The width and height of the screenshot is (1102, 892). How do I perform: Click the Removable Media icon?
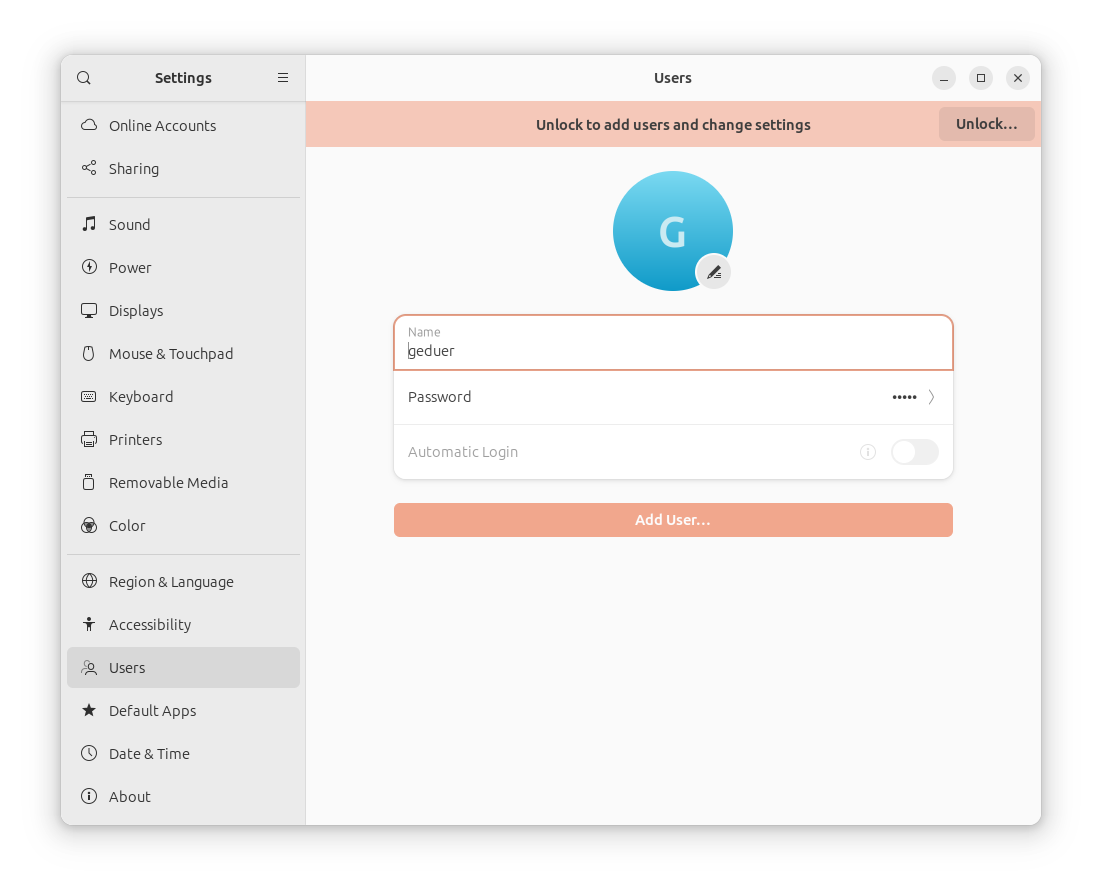click(89, 482)
